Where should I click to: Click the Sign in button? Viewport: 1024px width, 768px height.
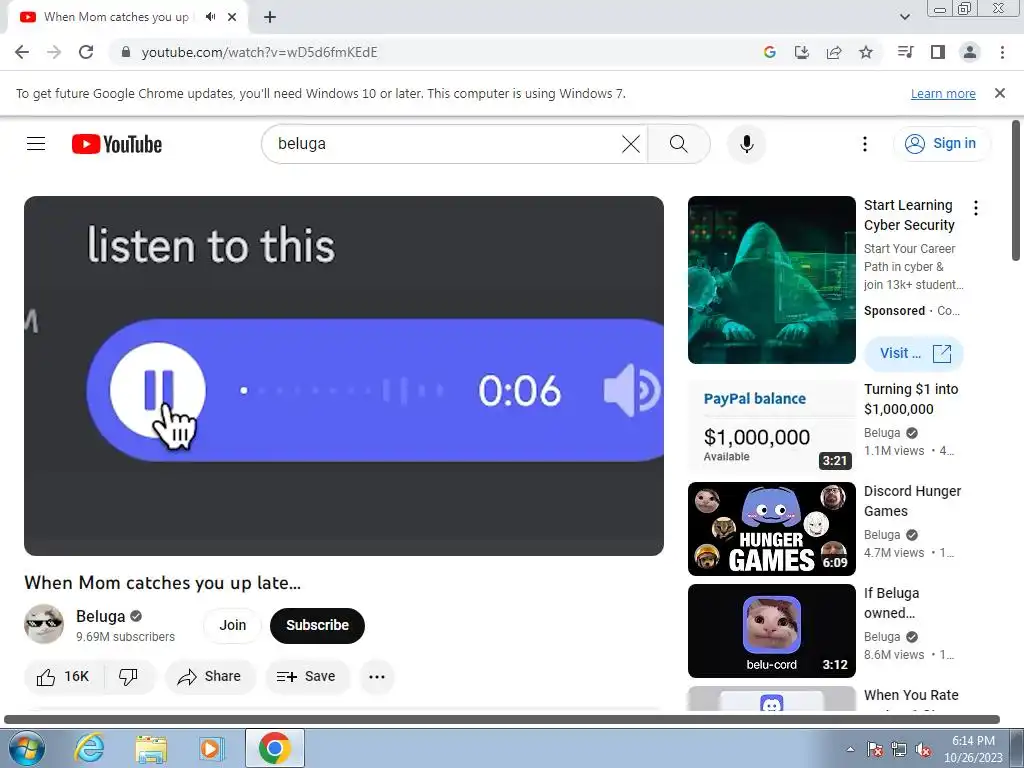tap(942, 144)
